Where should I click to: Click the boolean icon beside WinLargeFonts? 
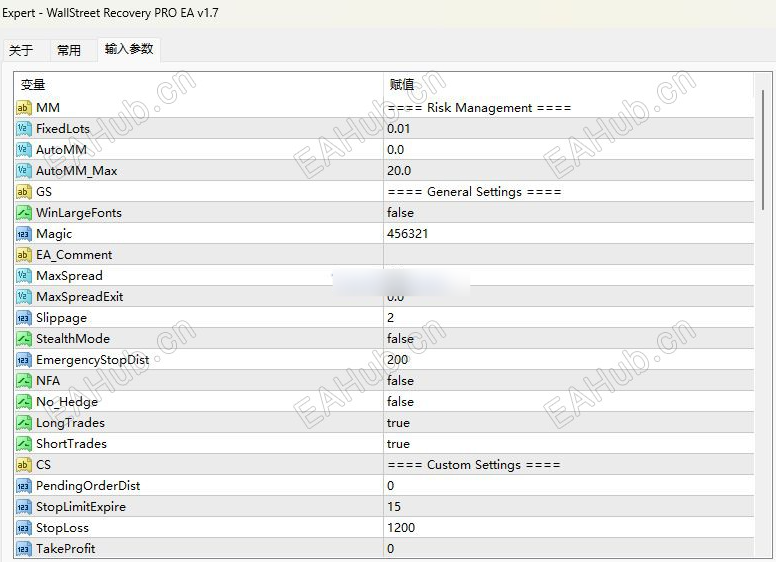[x=23, y=213]
